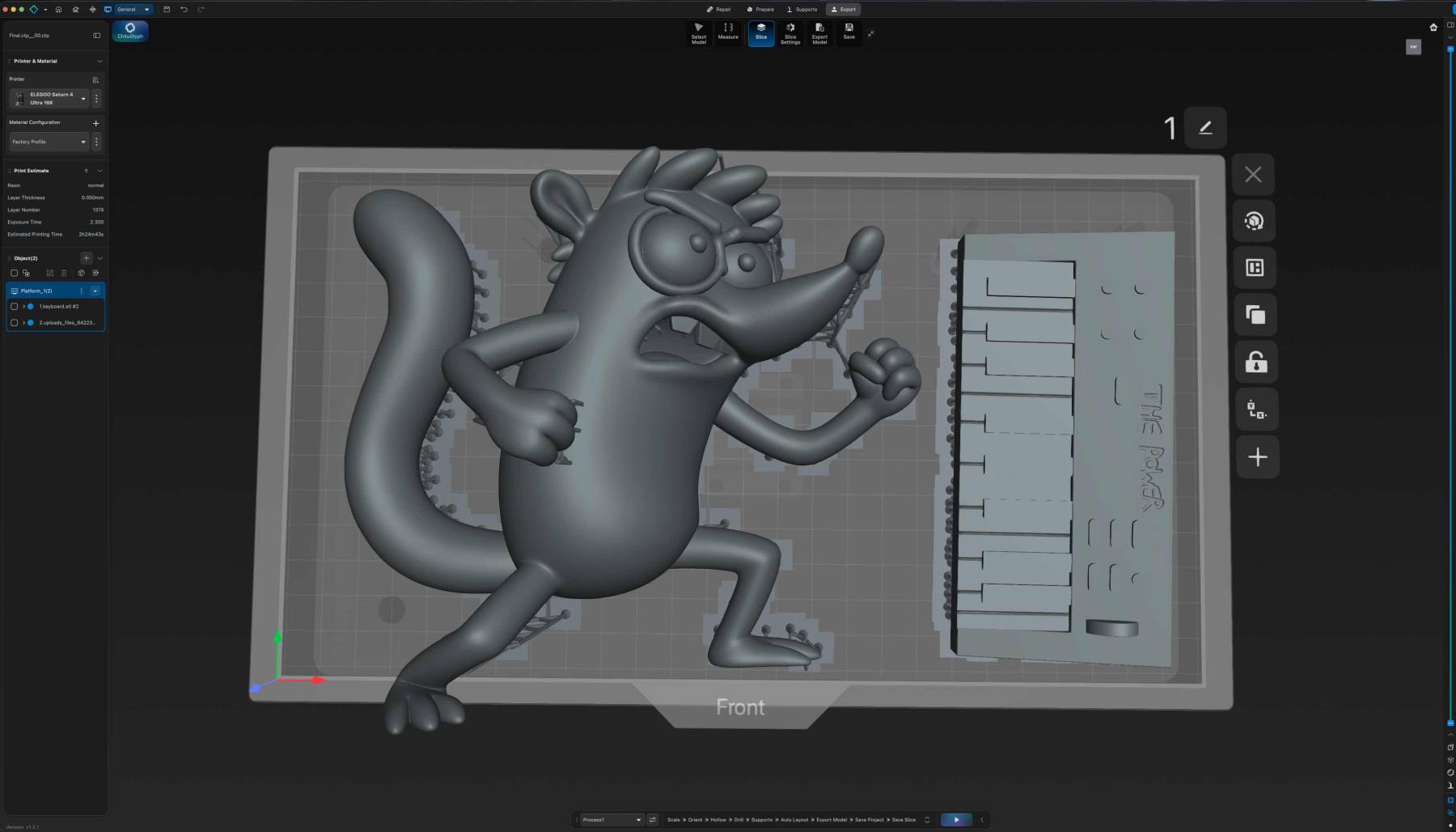Open Platform_1 three-dot options menu

[x=81, y=291]
